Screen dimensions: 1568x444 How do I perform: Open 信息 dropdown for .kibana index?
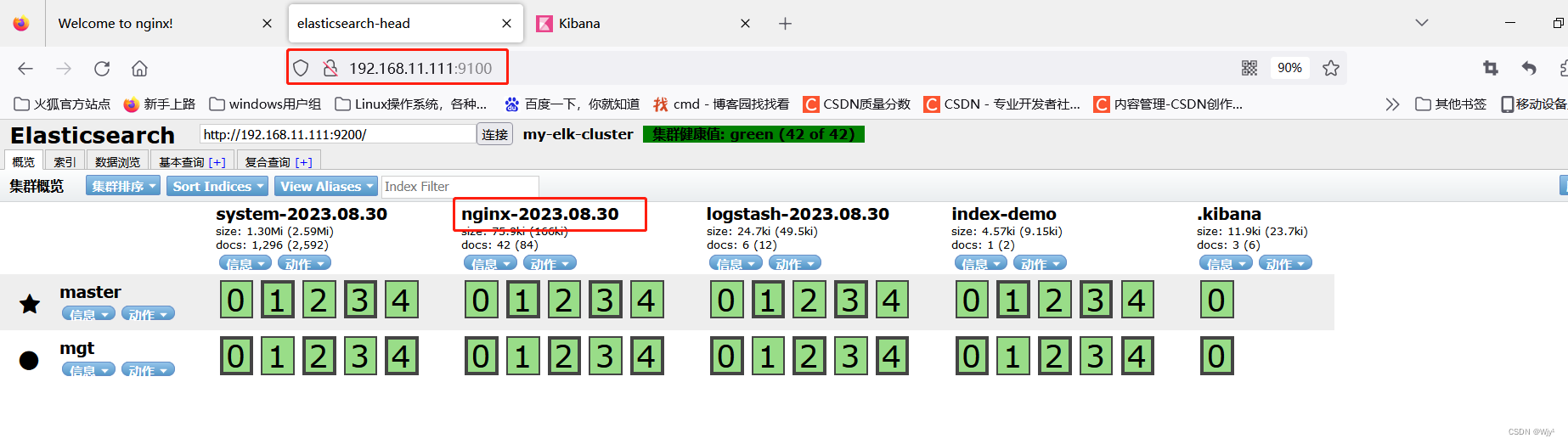[1227, 263]
